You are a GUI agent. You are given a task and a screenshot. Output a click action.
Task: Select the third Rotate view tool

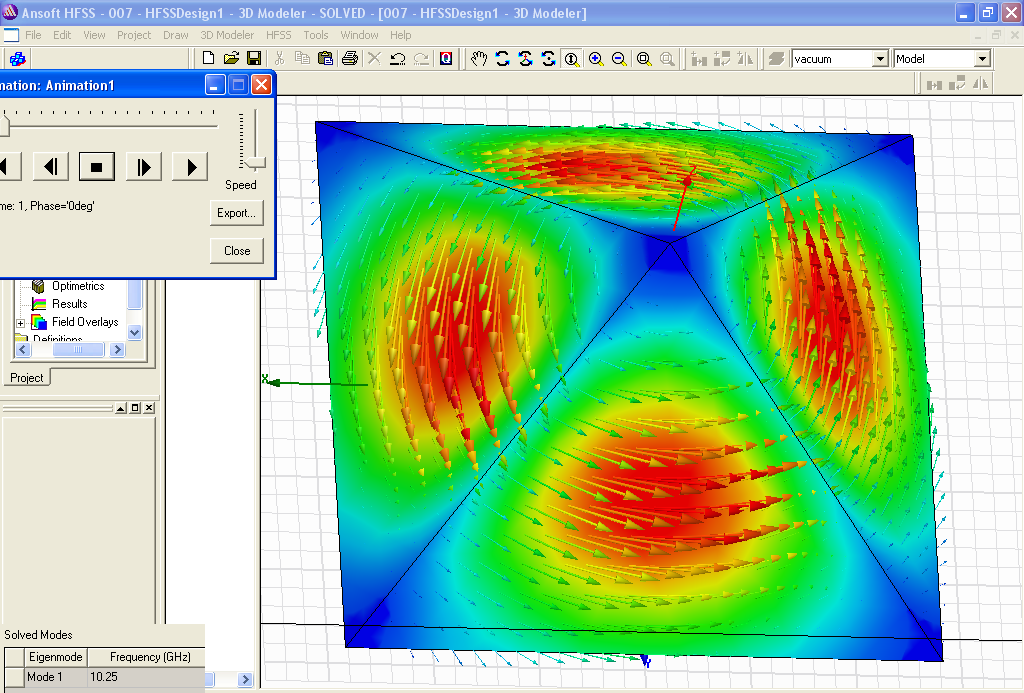pos(549,59)
